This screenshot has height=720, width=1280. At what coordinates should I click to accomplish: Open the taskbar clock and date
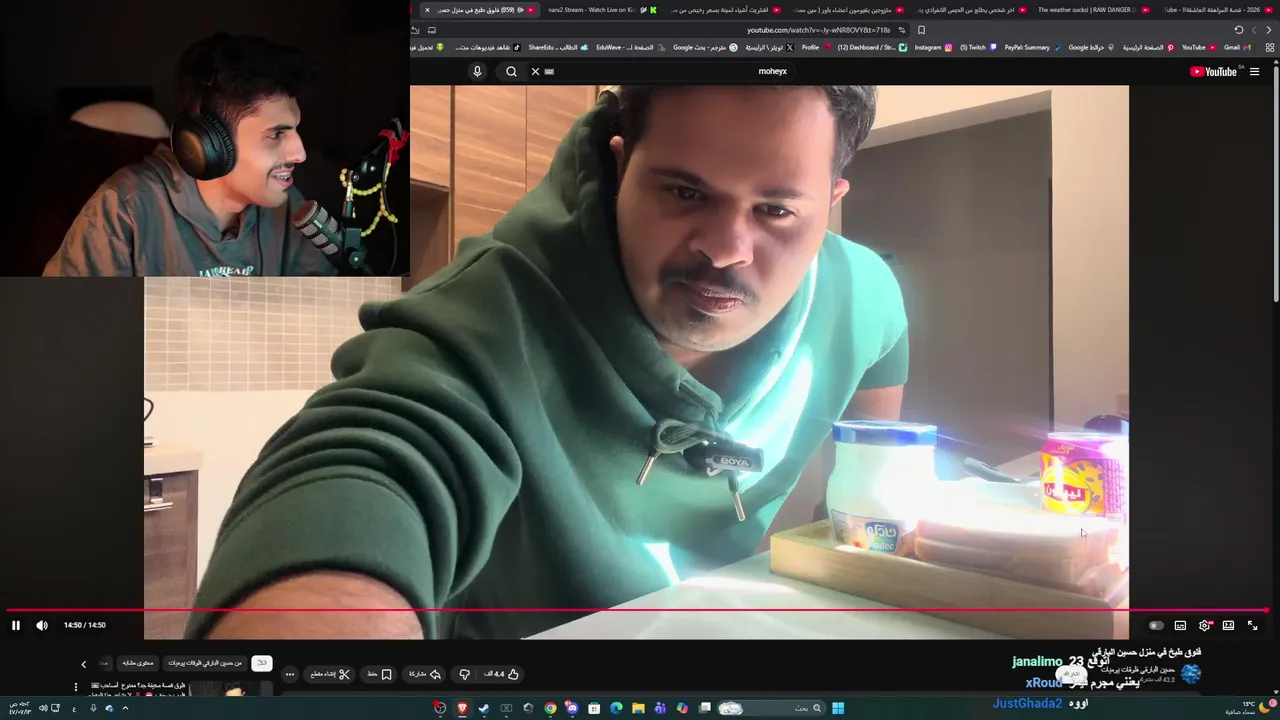[20, 708]
